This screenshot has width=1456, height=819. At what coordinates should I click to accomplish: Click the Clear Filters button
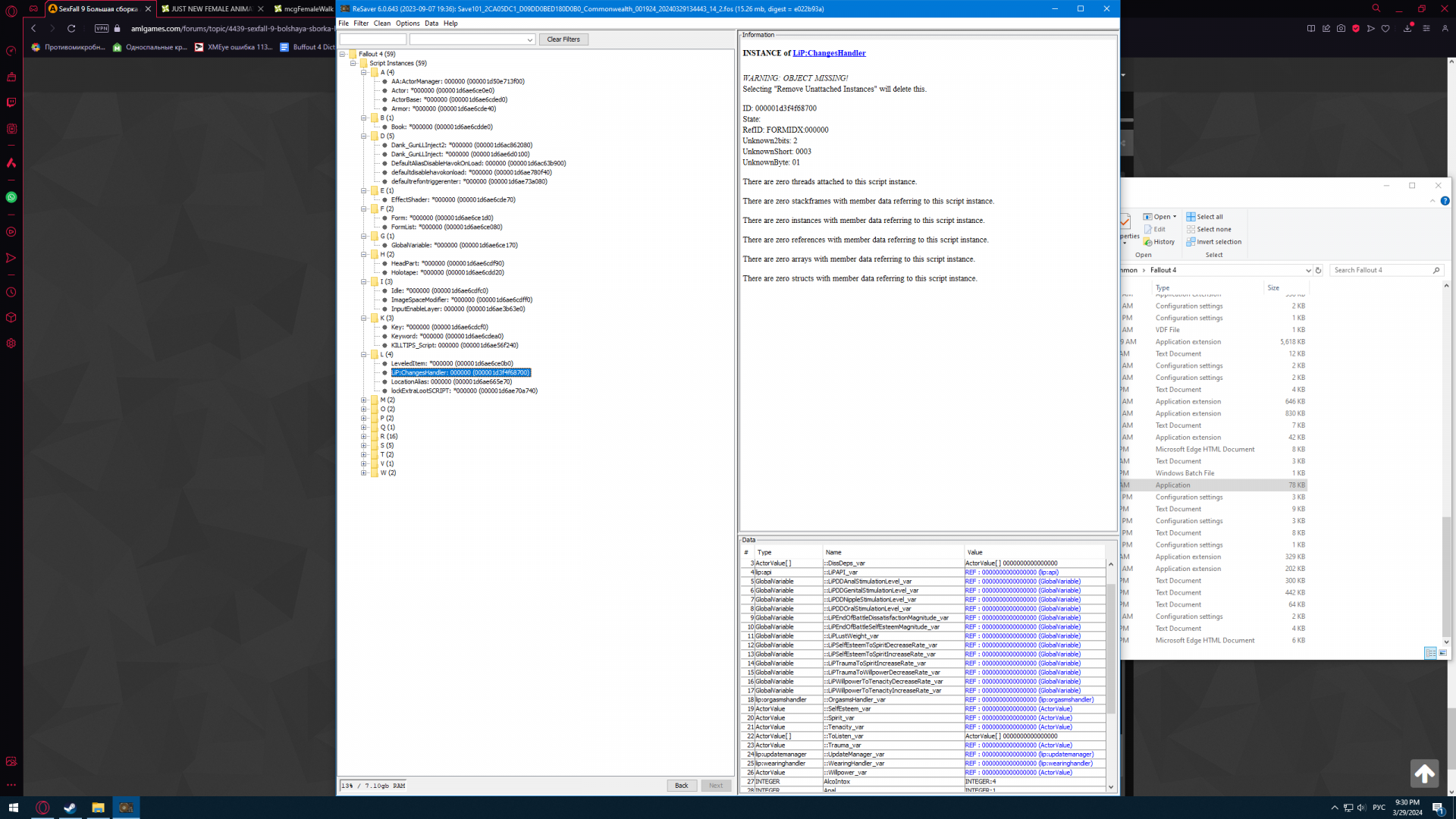click(x=563, y=39)
